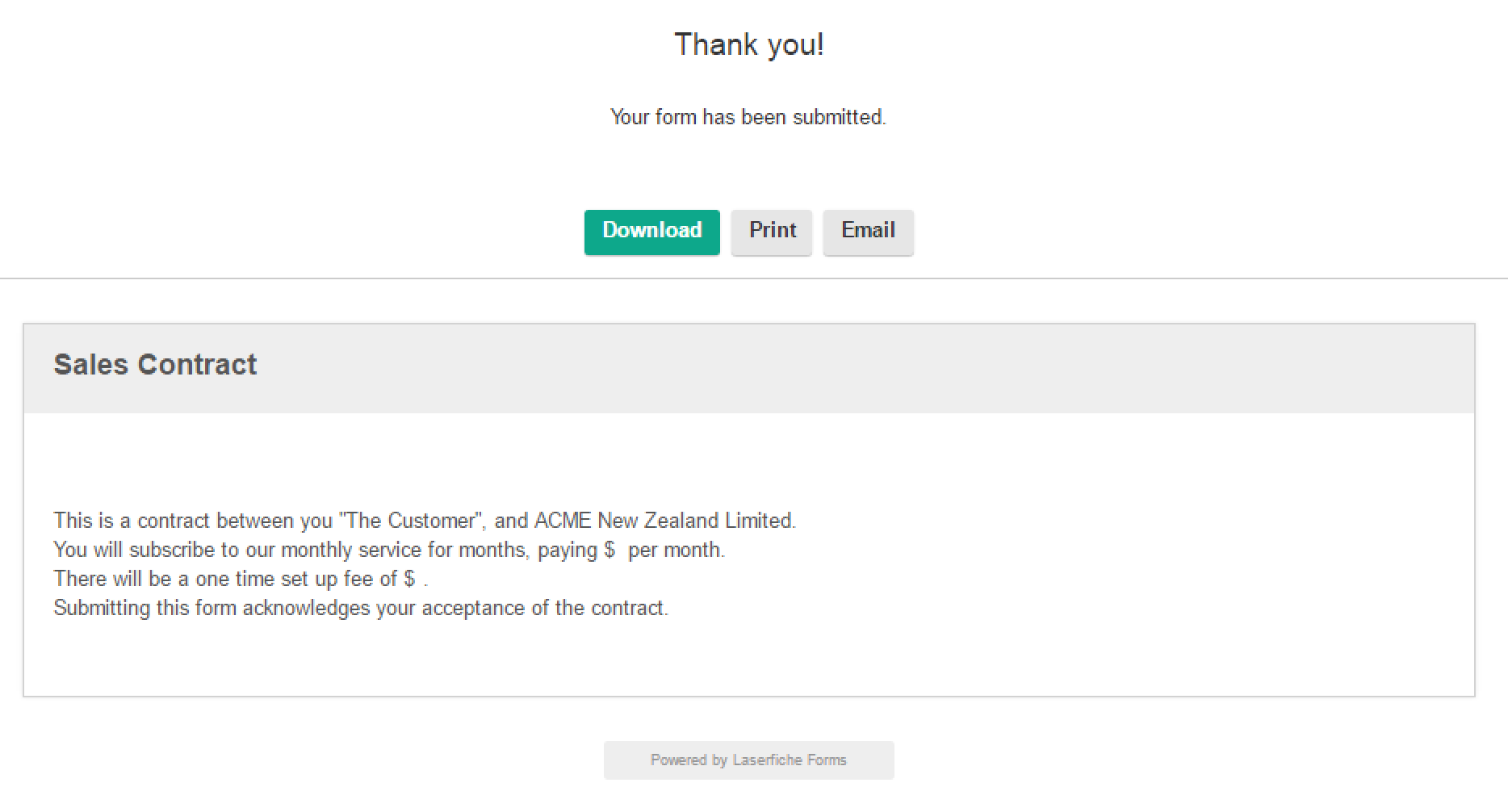
Task: Click the Sales Contract title
Action: pos(155,365)
